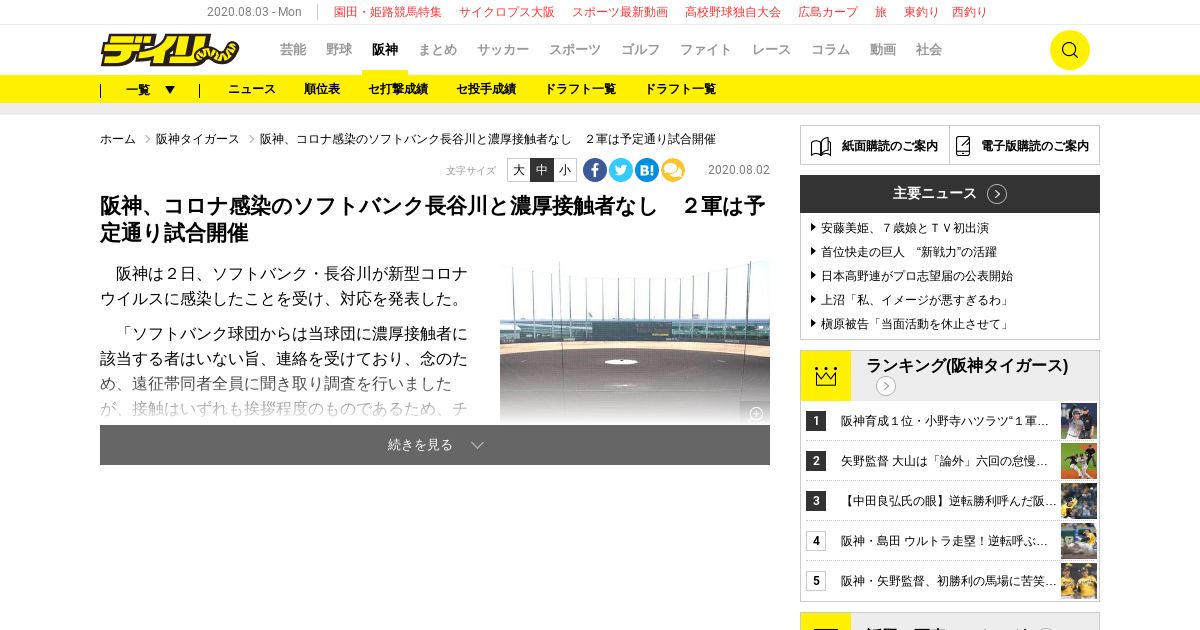Share article on Twitter
This screenshot has height=630, width=1200.
coord(621,170)
